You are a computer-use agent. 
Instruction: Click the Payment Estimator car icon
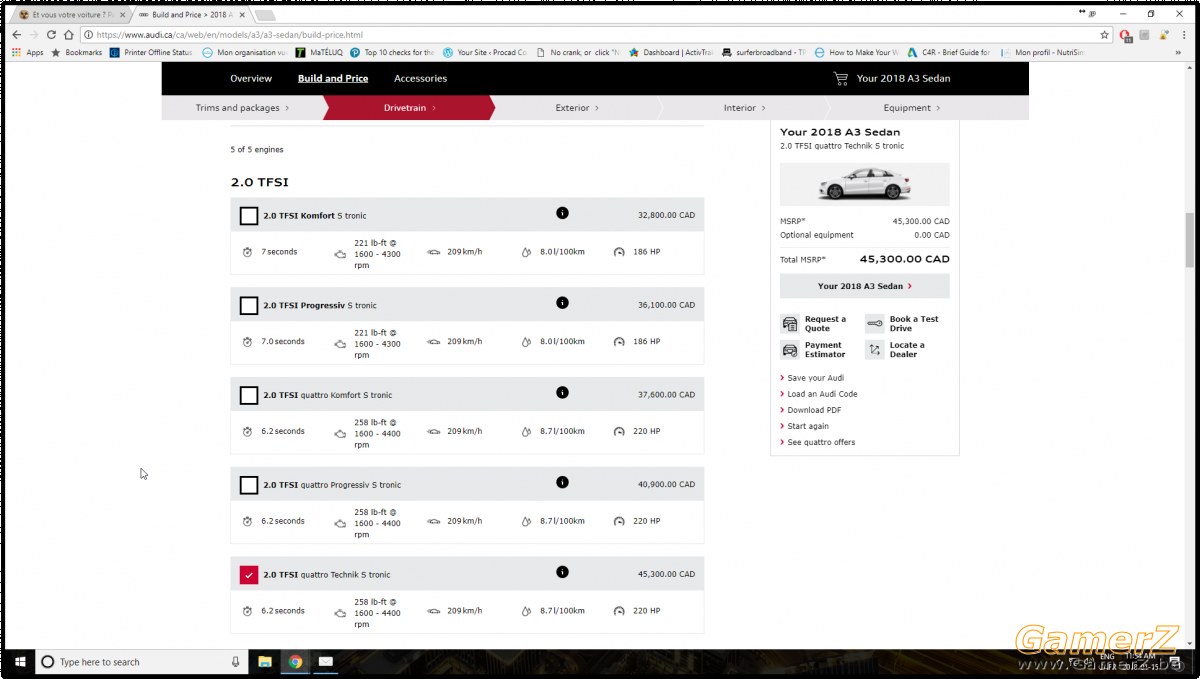pyautogui.click(x=789, y=350)
